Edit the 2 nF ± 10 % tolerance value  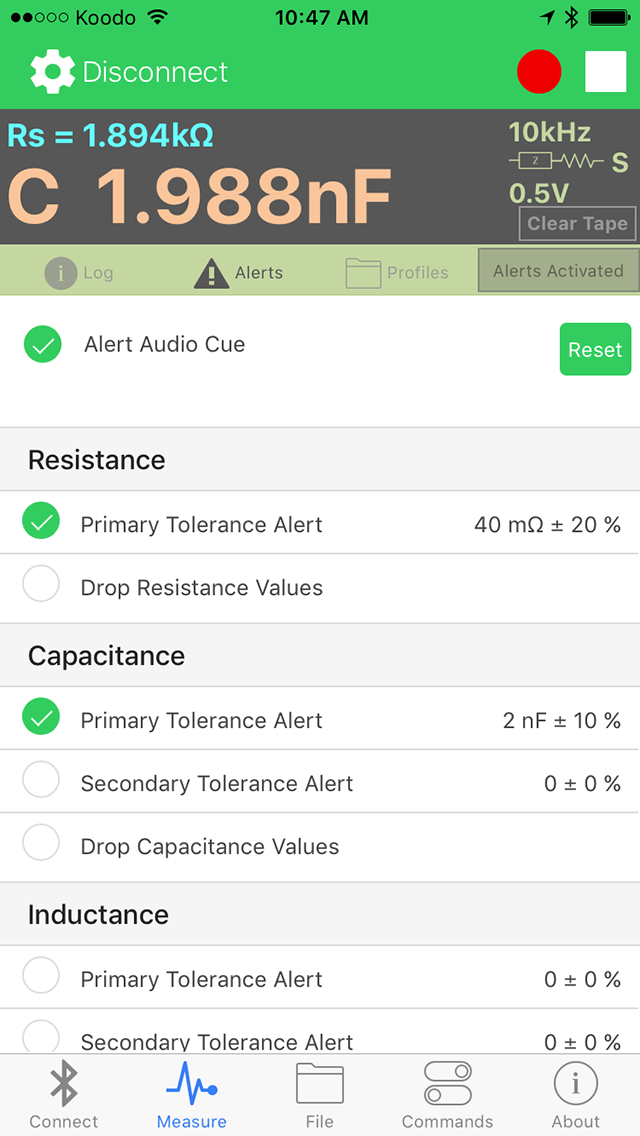(x=561, y=721)
